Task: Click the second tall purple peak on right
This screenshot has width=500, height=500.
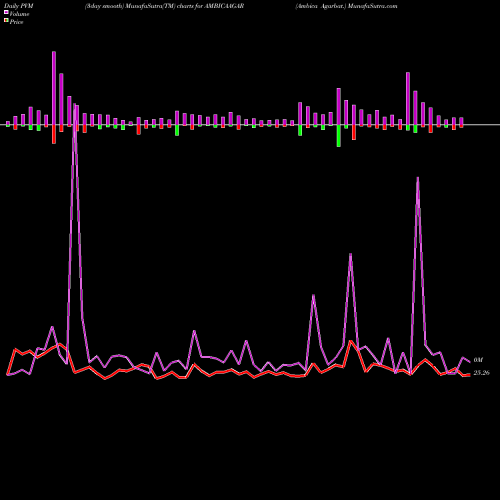Action: [x=418, y=180]
